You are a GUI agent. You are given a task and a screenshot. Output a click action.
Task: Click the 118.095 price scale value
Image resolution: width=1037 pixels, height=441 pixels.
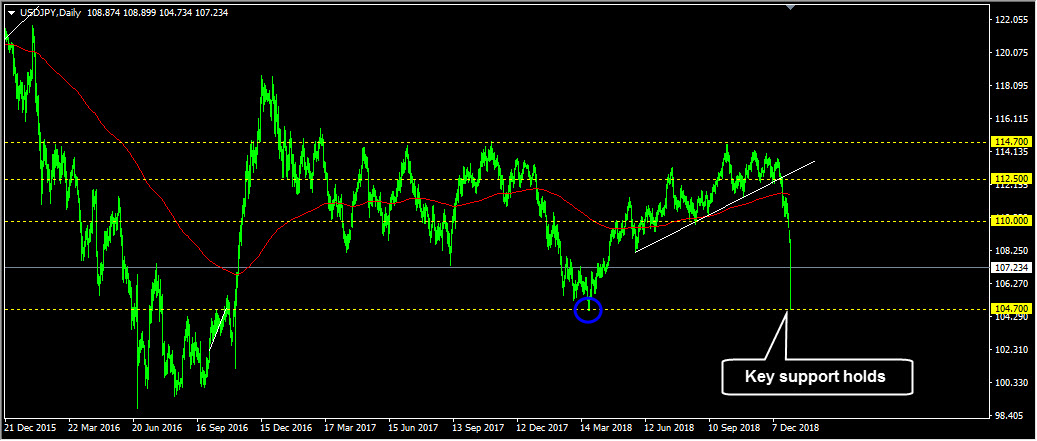pos(1011,87)
